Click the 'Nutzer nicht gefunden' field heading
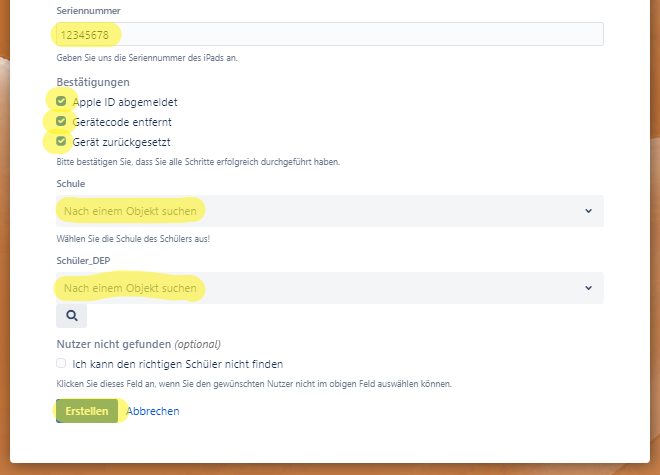This screenshot has height=475, width=660. pos(113,344)
